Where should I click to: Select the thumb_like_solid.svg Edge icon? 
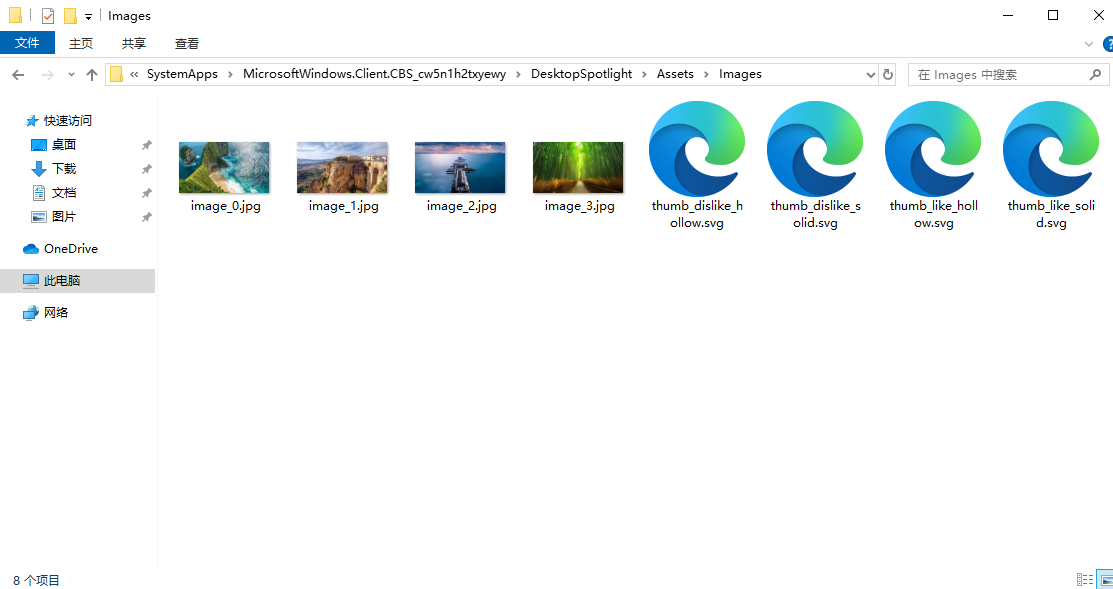1051,148
